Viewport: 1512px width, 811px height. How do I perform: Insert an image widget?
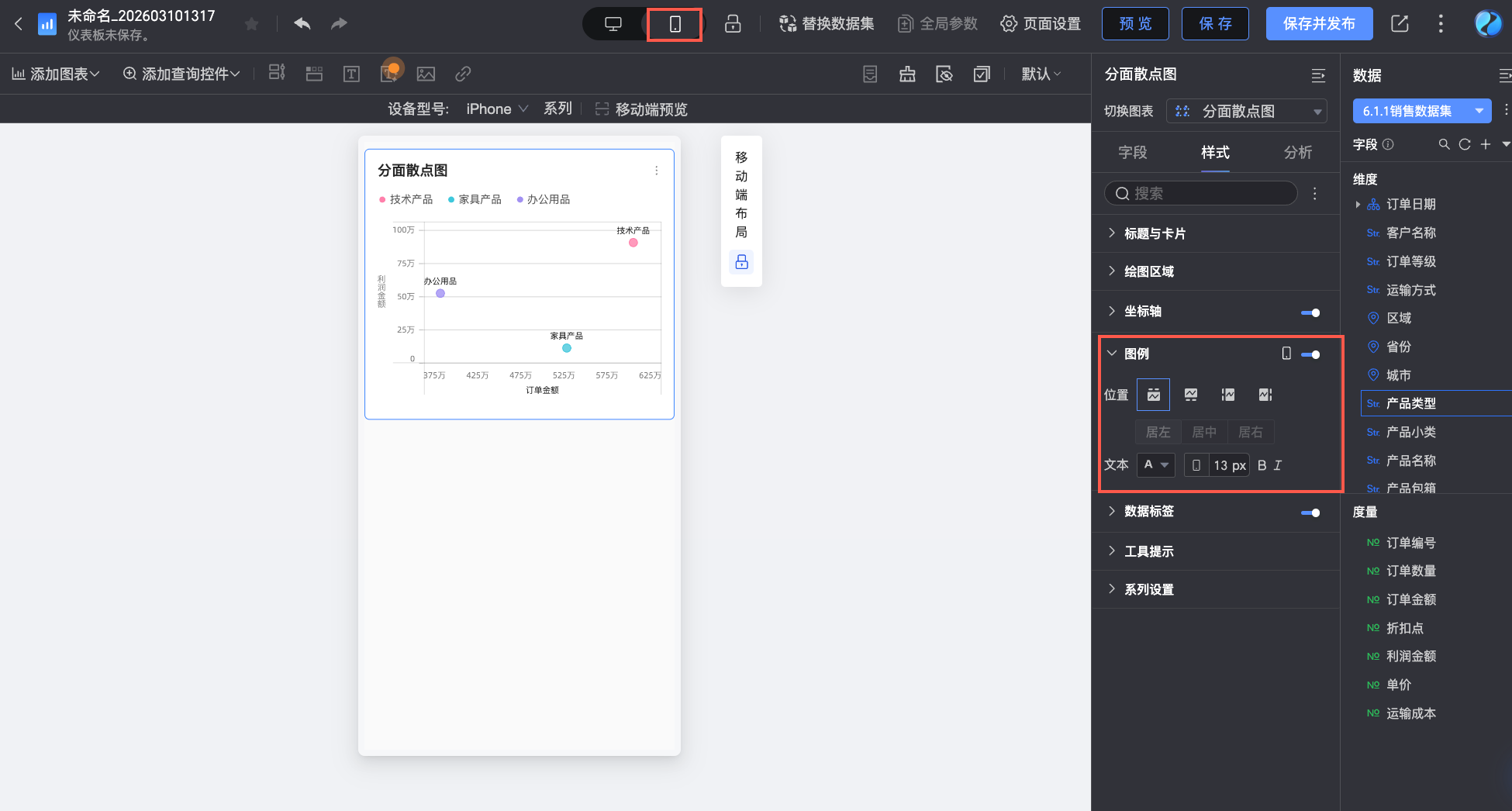[426, 74]
